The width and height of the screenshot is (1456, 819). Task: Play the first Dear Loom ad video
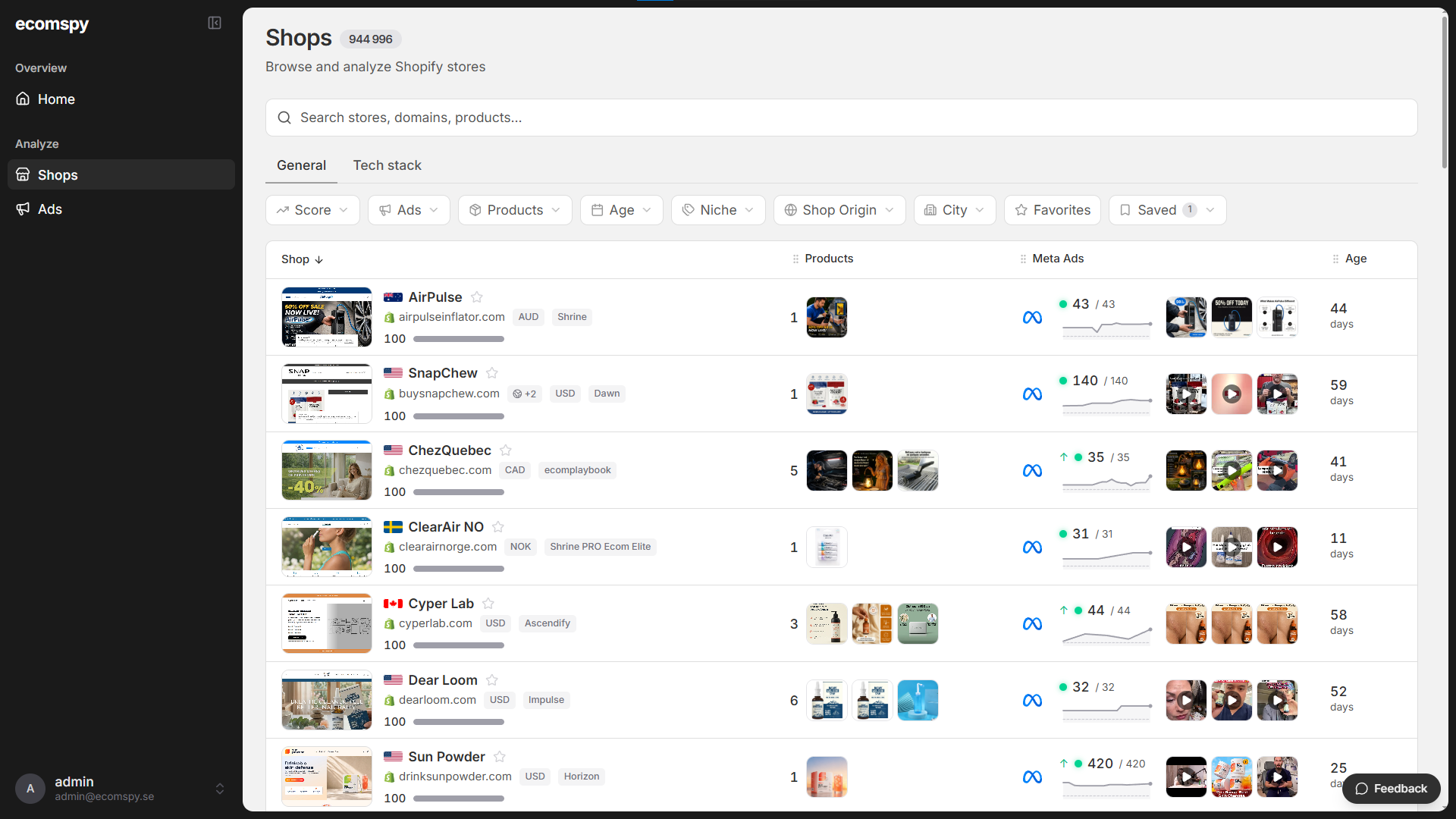click(1186, 700)
